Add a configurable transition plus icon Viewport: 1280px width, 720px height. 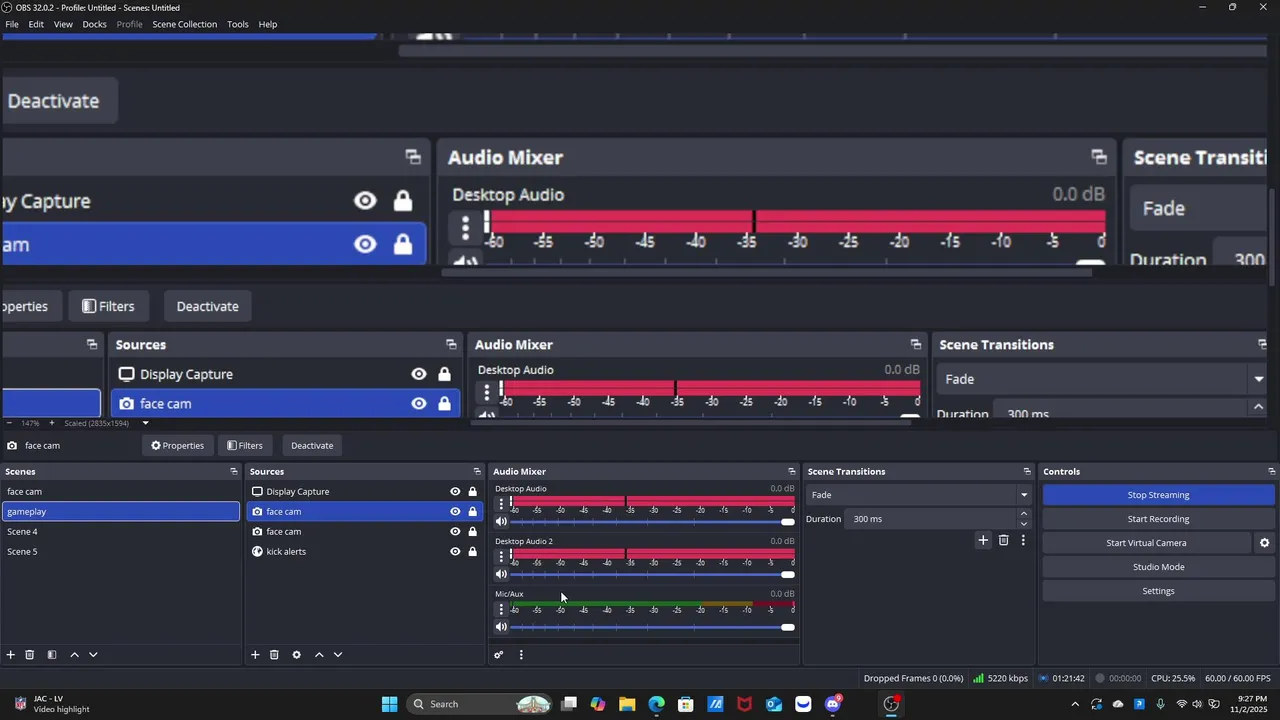(x=983, y=540)
